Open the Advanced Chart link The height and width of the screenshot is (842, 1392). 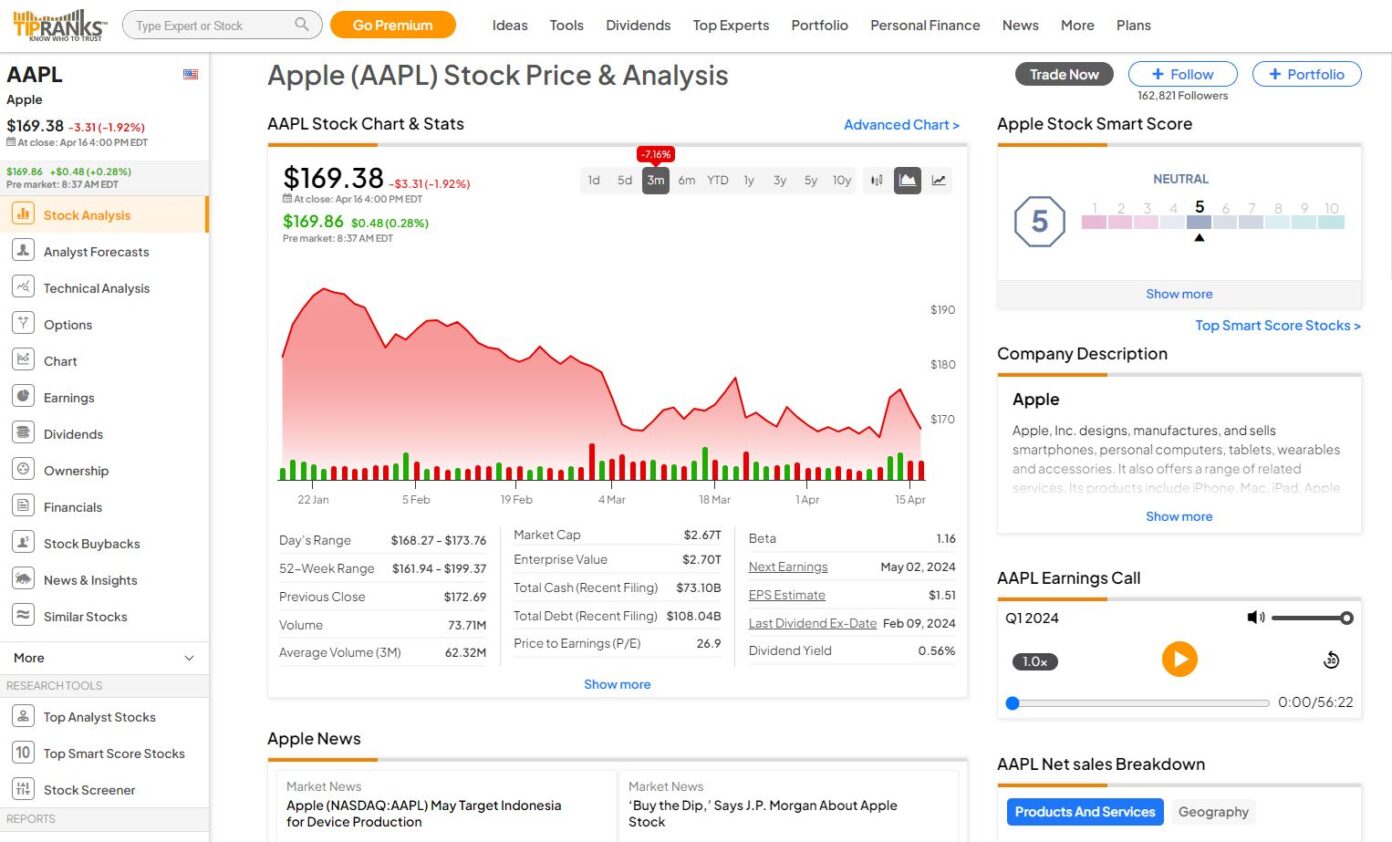coord(901,125)
